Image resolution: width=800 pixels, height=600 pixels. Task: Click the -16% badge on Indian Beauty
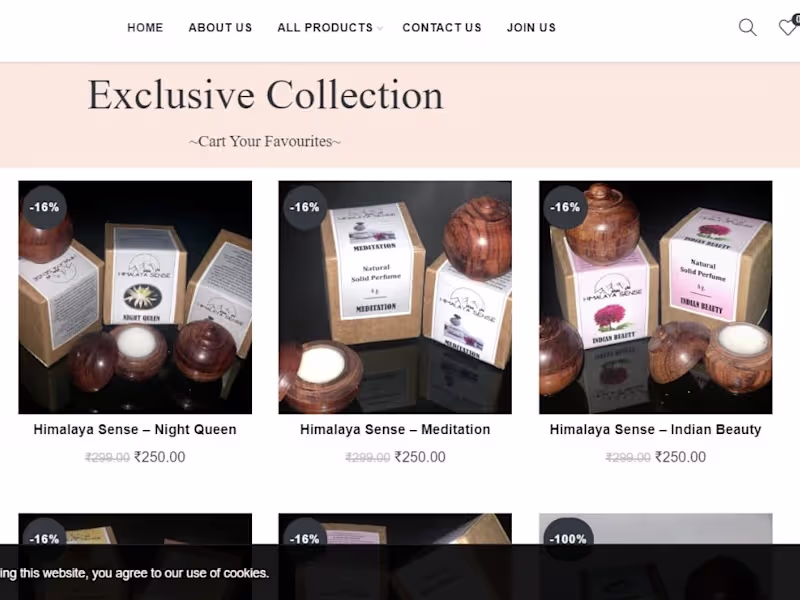(x=565, y=207)
